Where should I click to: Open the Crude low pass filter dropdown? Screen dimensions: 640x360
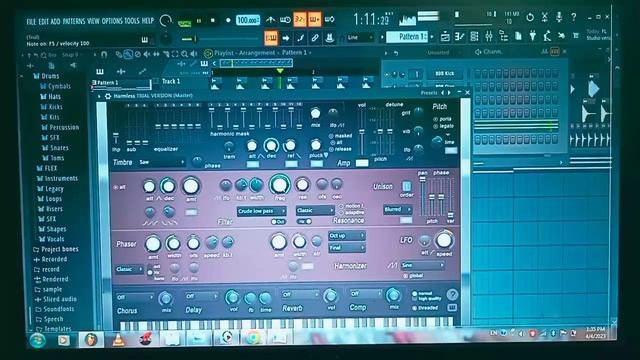pos(261,211)
